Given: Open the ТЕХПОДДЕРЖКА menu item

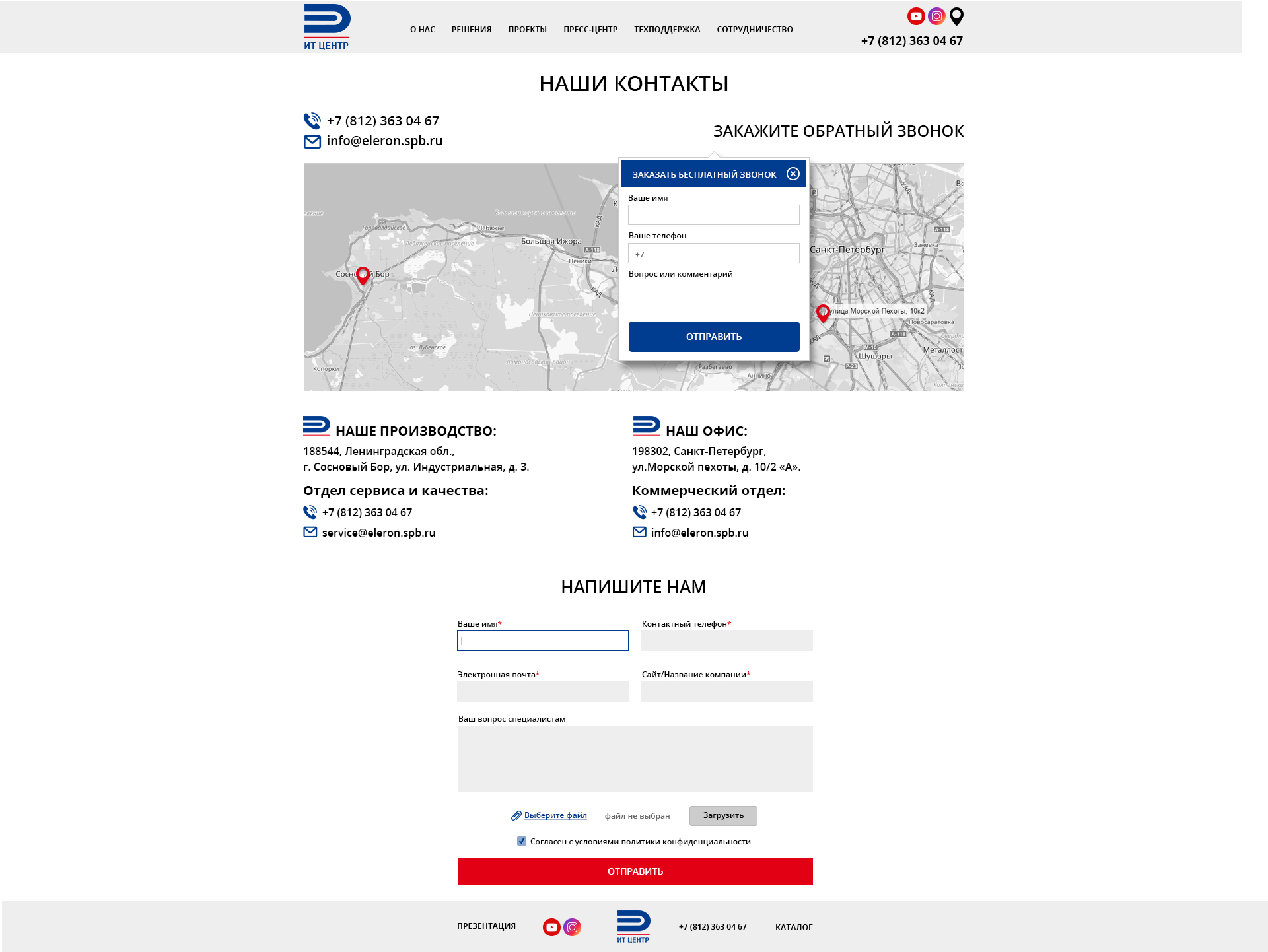Looking at the screenshot, I should 667,30.
